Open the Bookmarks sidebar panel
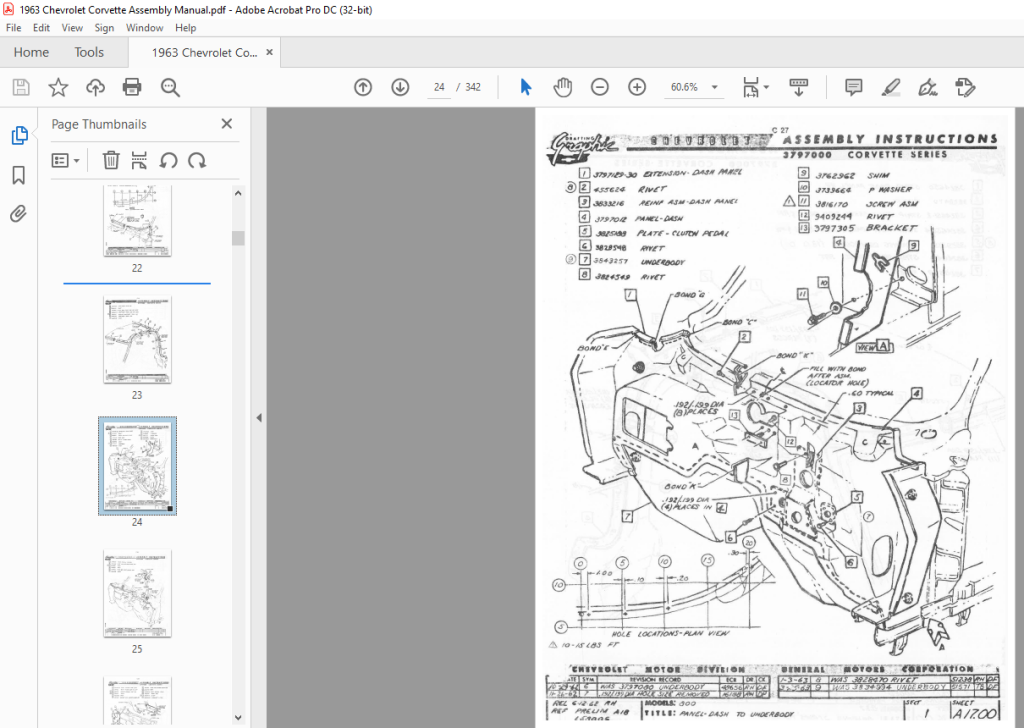This screenshot has height=728, width=1024. tap(19, 175)
